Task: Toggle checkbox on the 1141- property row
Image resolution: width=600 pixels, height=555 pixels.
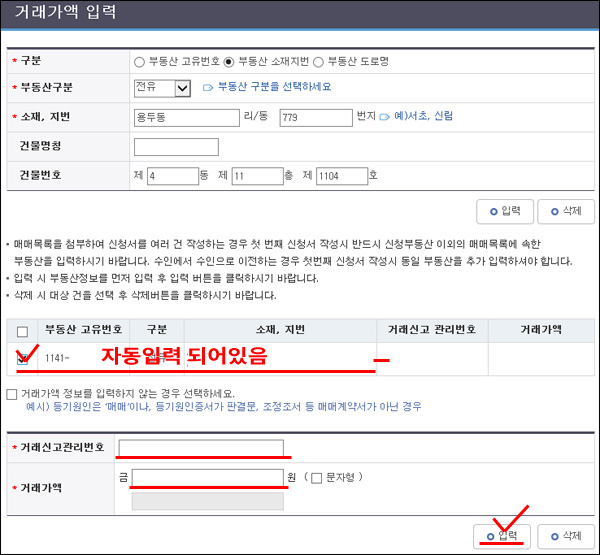Action: pos(23,359)
